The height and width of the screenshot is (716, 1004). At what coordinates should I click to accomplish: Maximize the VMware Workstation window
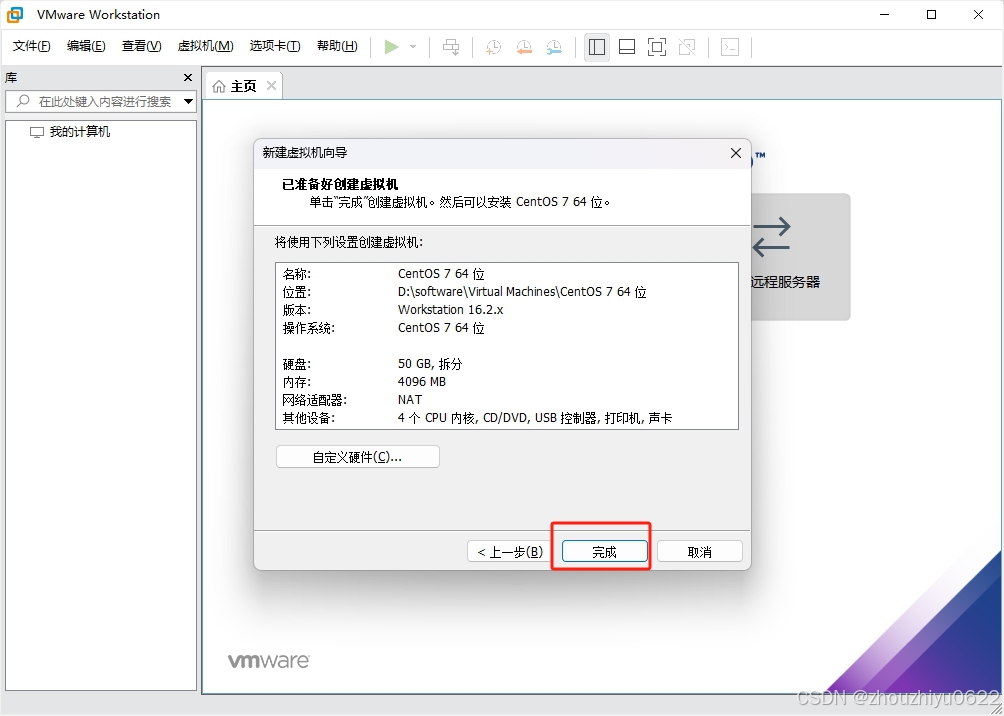click(932, 14)
